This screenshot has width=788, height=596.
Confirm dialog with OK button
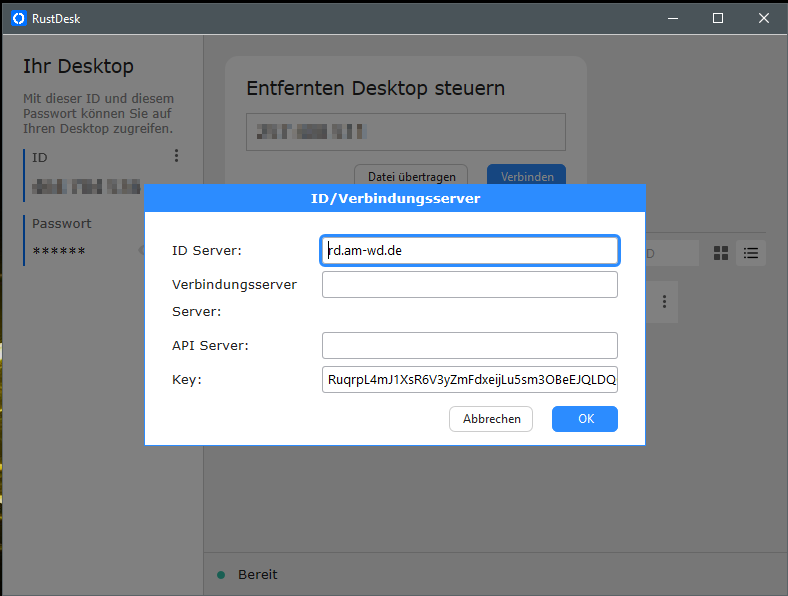(x=584, y=419)
